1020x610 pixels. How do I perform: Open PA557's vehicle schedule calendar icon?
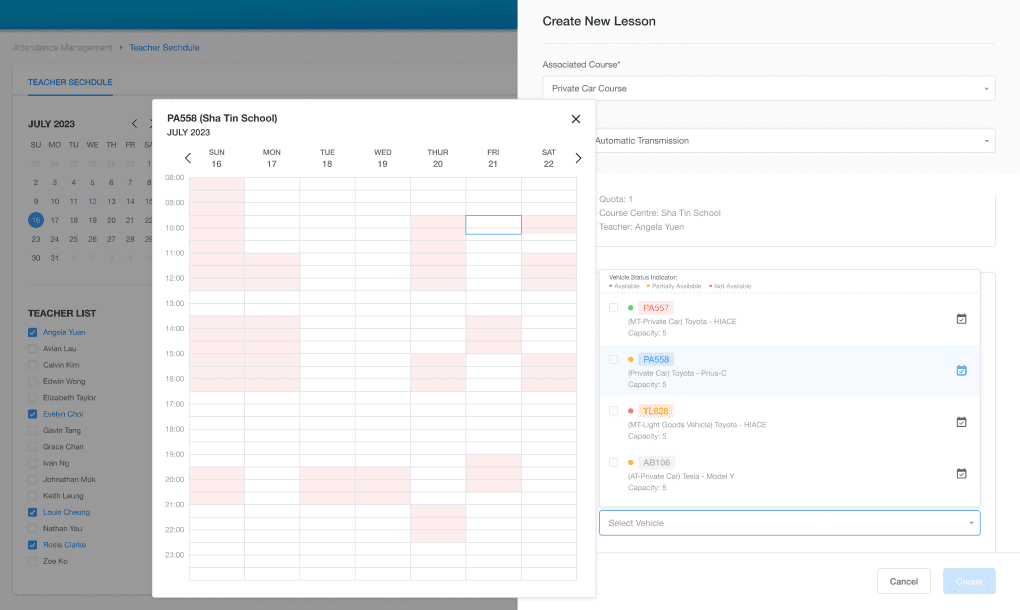click(961, 318)
